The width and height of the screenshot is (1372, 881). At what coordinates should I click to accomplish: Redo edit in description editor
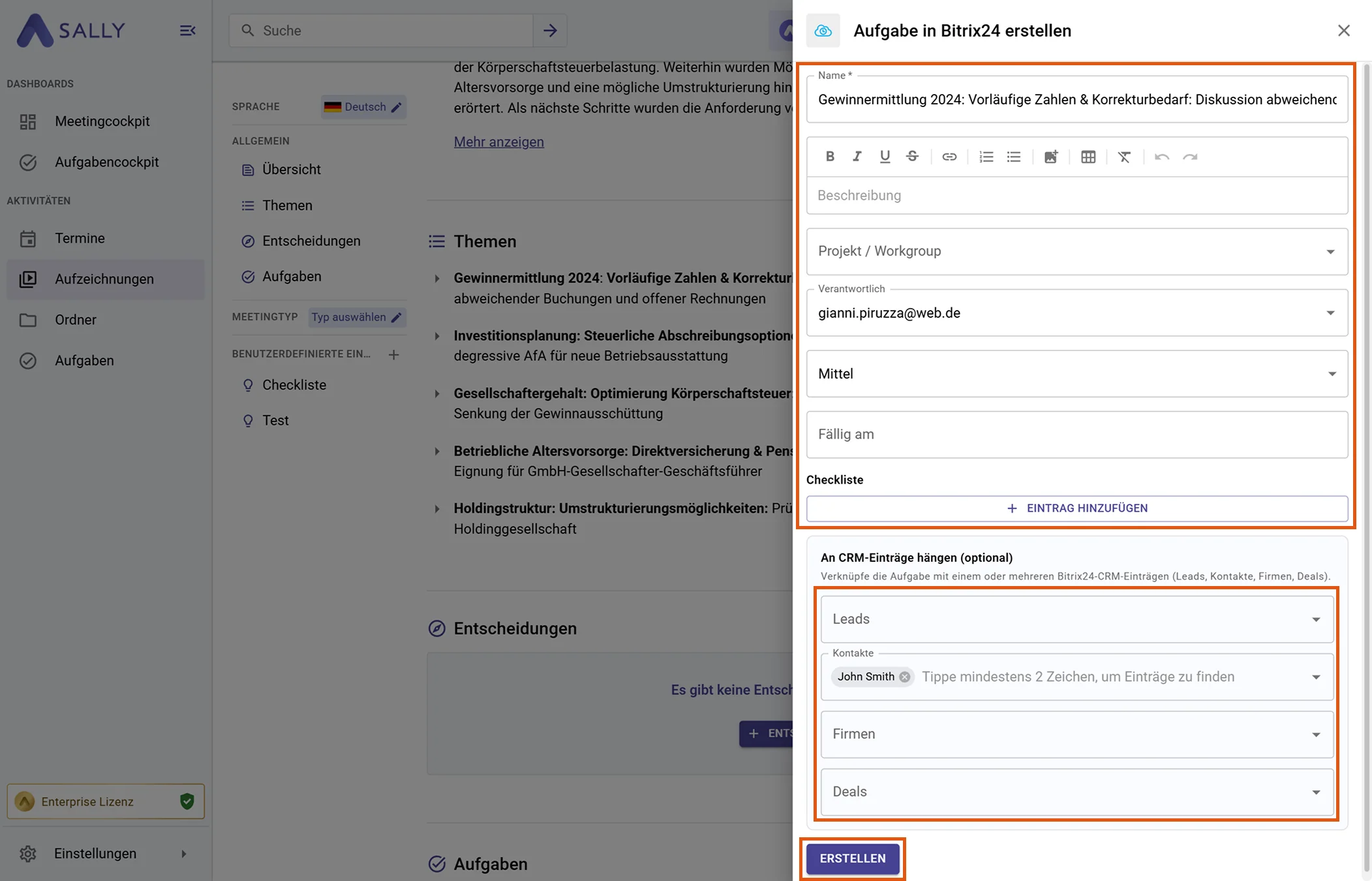[x=1190, y=157]
